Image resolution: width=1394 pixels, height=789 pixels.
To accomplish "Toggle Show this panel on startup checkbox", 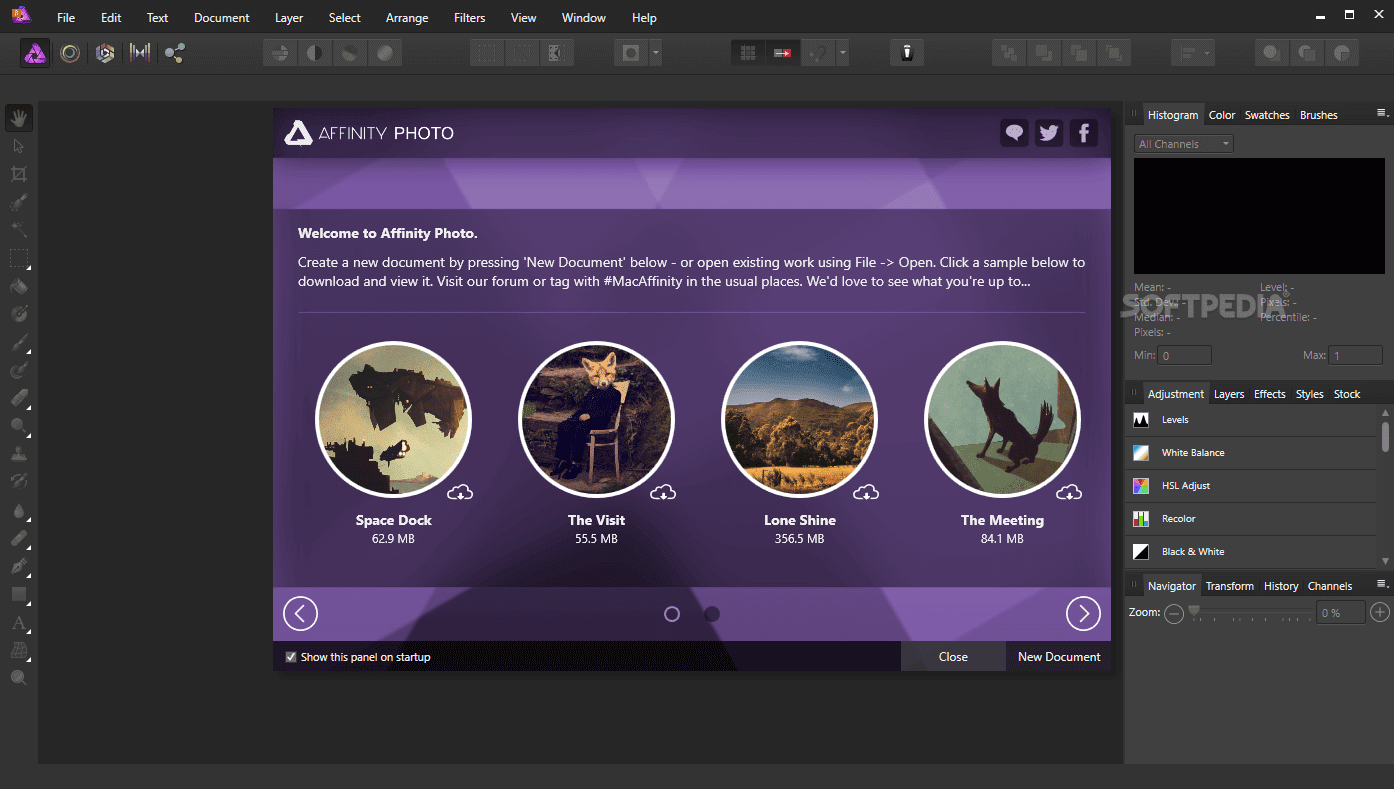I will pyautogui.click(x=291, y=657).
